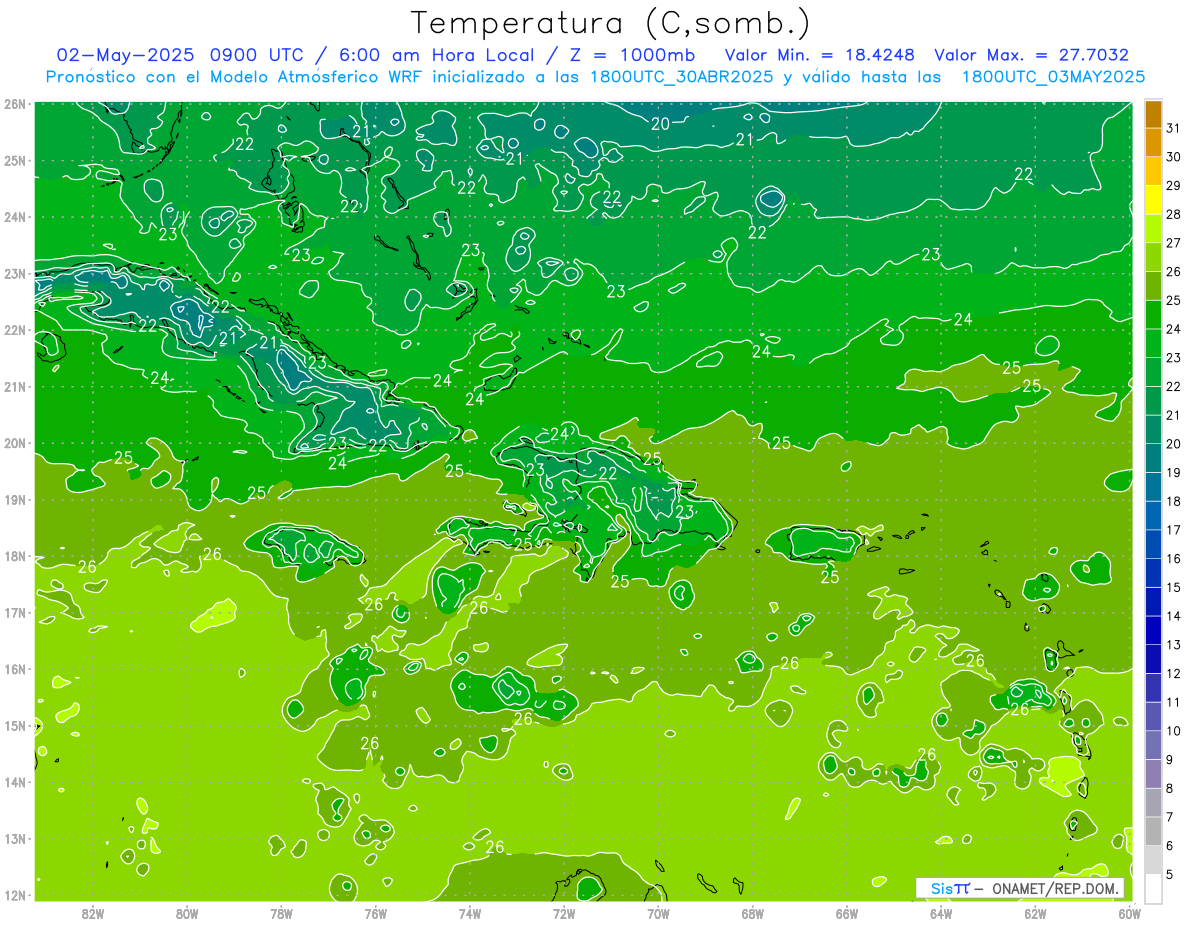1200x927 pixels.
Task: Click 'Valor Min. = 18.4248' value
Action: [x=820, y=55]
